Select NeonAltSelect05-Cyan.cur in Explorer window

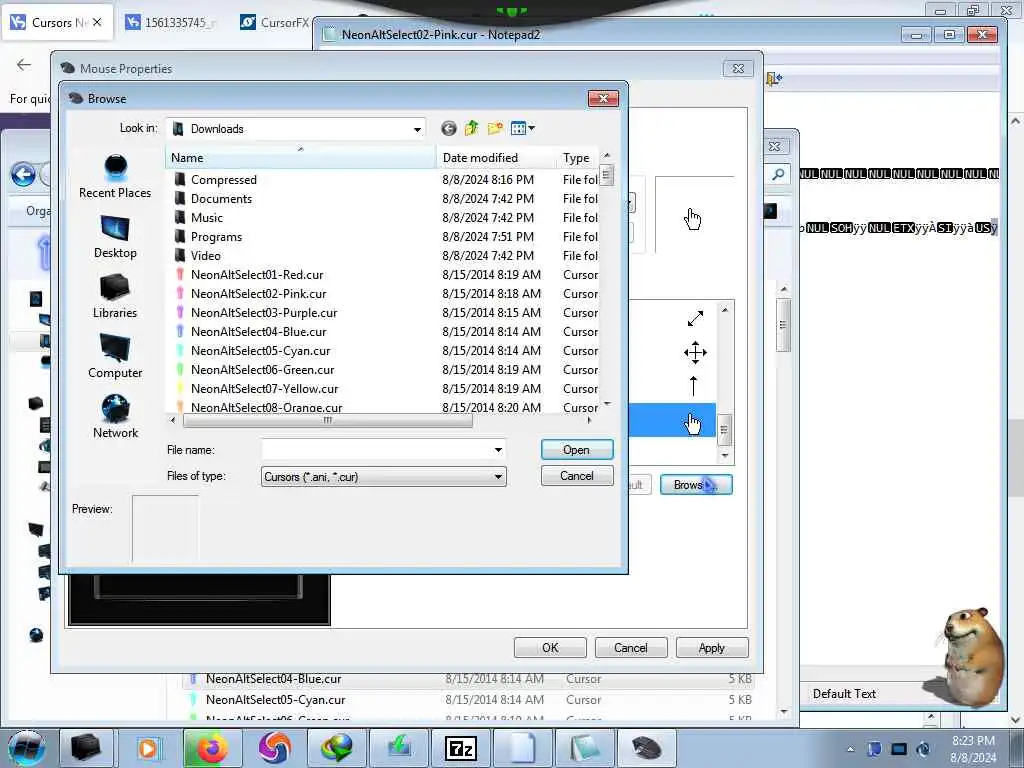point(468,699)
